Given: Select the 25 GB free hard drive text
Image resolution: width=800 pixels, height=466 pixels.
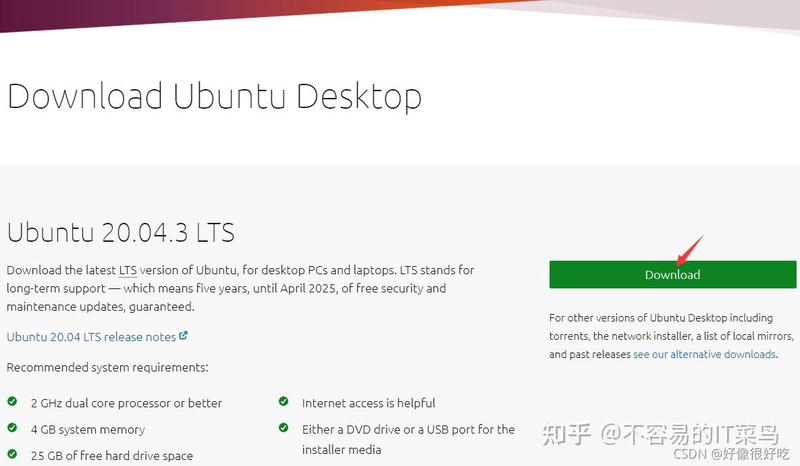Looking at the screenshot, I should [x=112, y=455].
